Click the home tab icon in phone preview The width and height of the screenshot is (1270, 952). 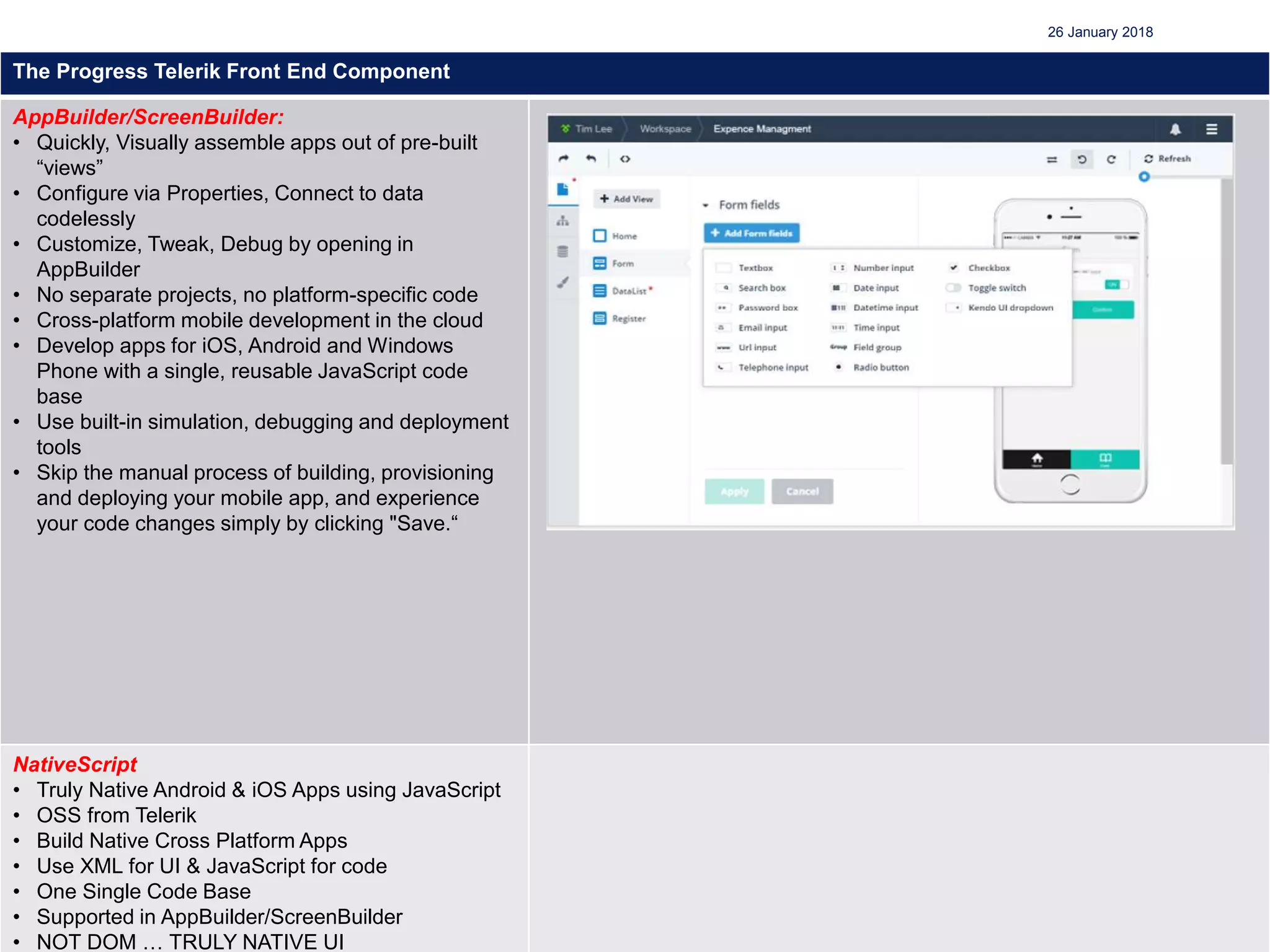(1037, 459)
